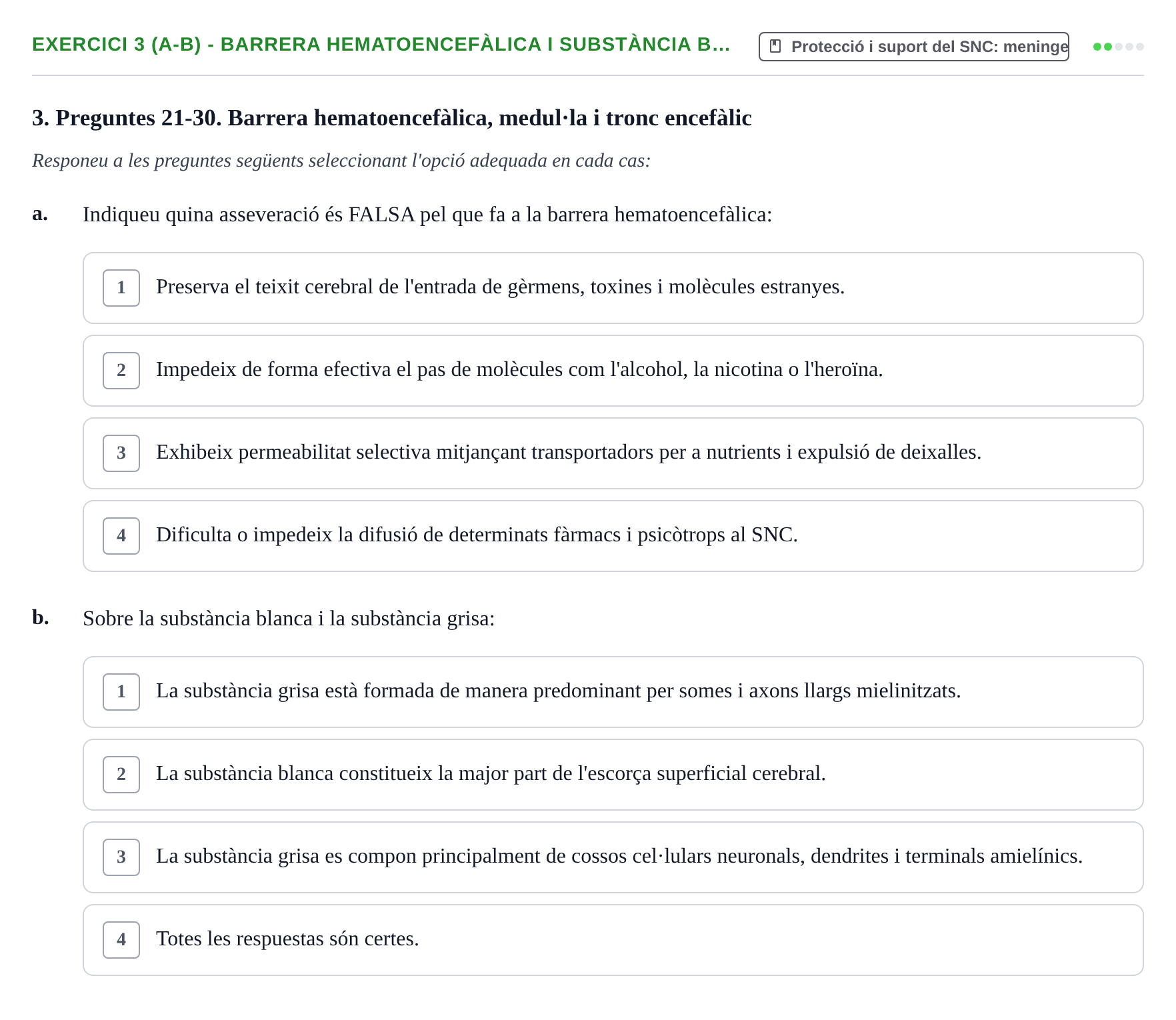
Task: Select option 1 'Preserva el teixit cerebral' answer
Action: click(613, 288)
